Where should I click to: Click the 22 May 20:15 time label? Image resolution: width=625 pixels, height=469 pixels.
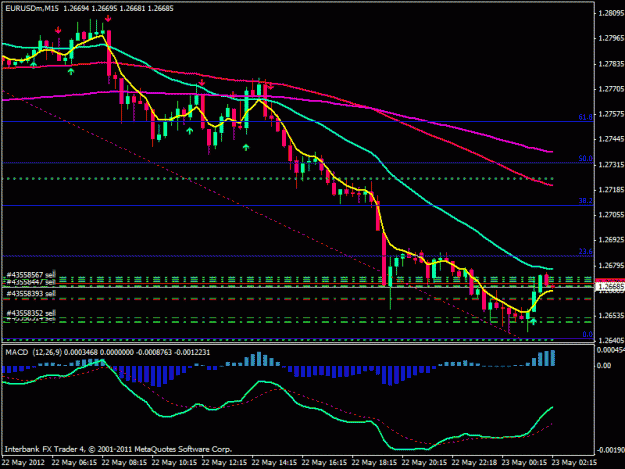click(x=424, y=463)
